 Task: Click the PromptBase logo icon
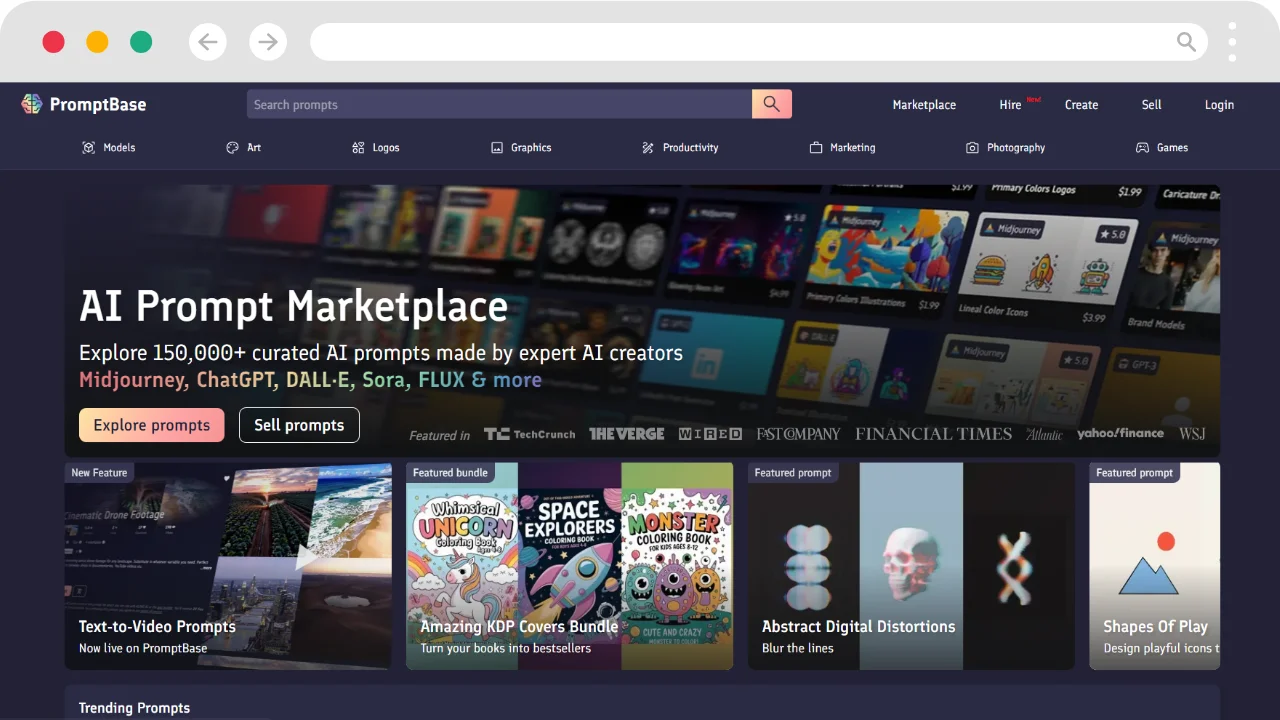tap(32, 104)
